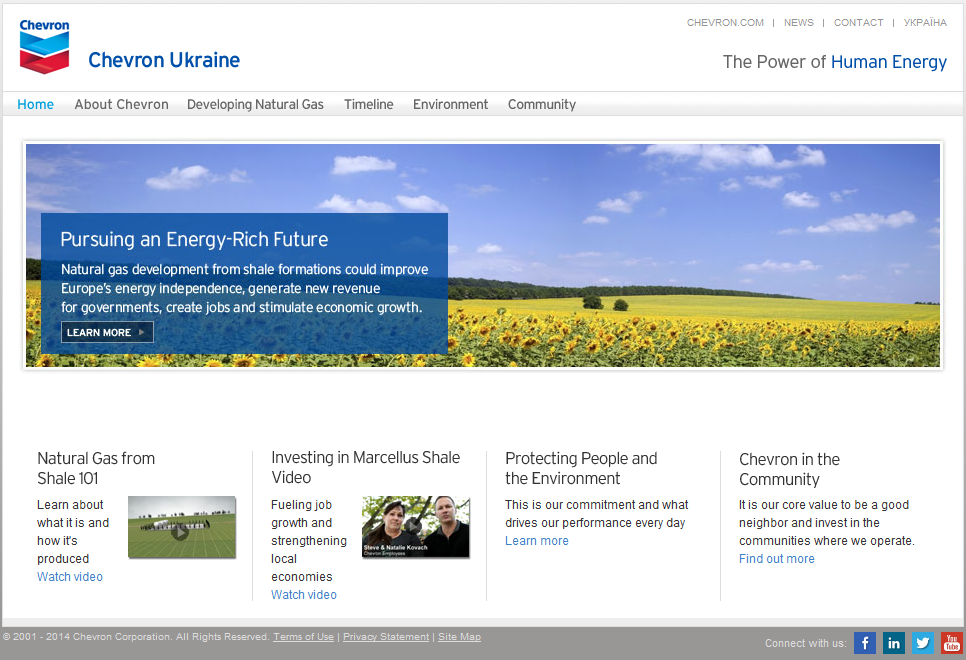
Task: Open the Community menu item
Action: [542, 104]
